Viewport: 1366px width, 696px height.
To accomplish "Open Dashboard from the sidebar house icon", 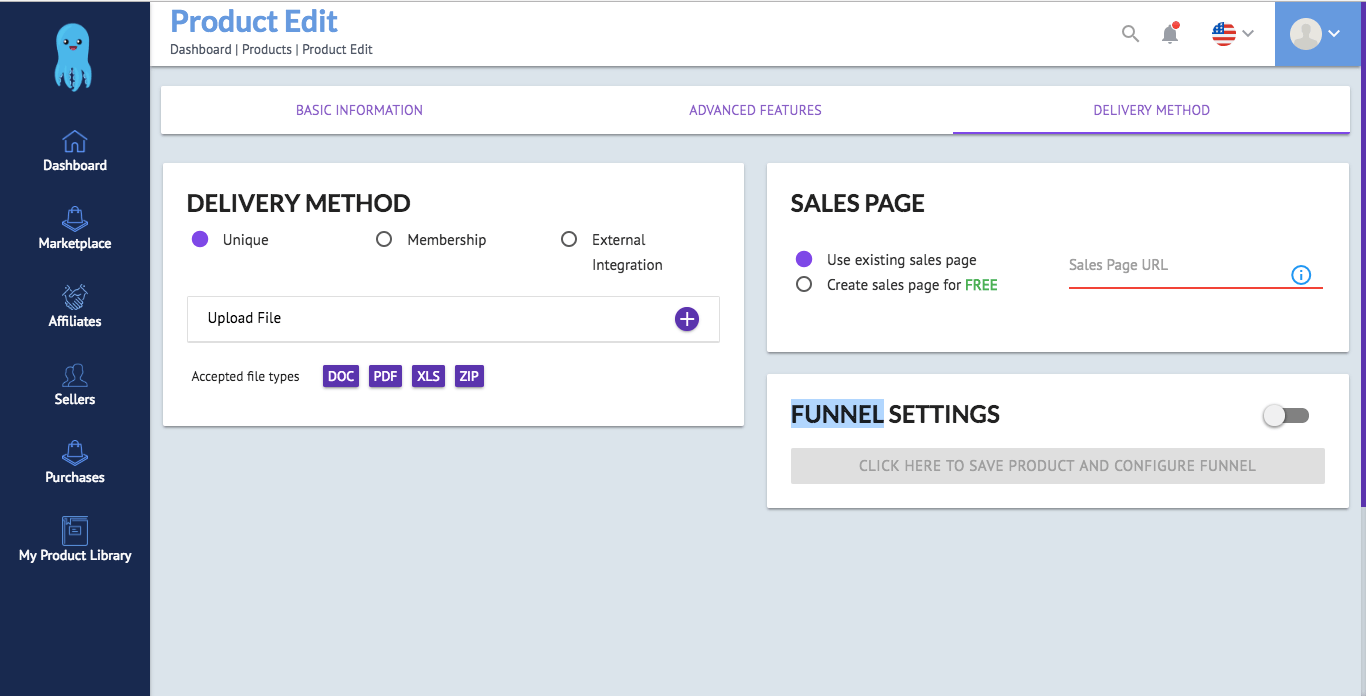I will click(75, 141).
